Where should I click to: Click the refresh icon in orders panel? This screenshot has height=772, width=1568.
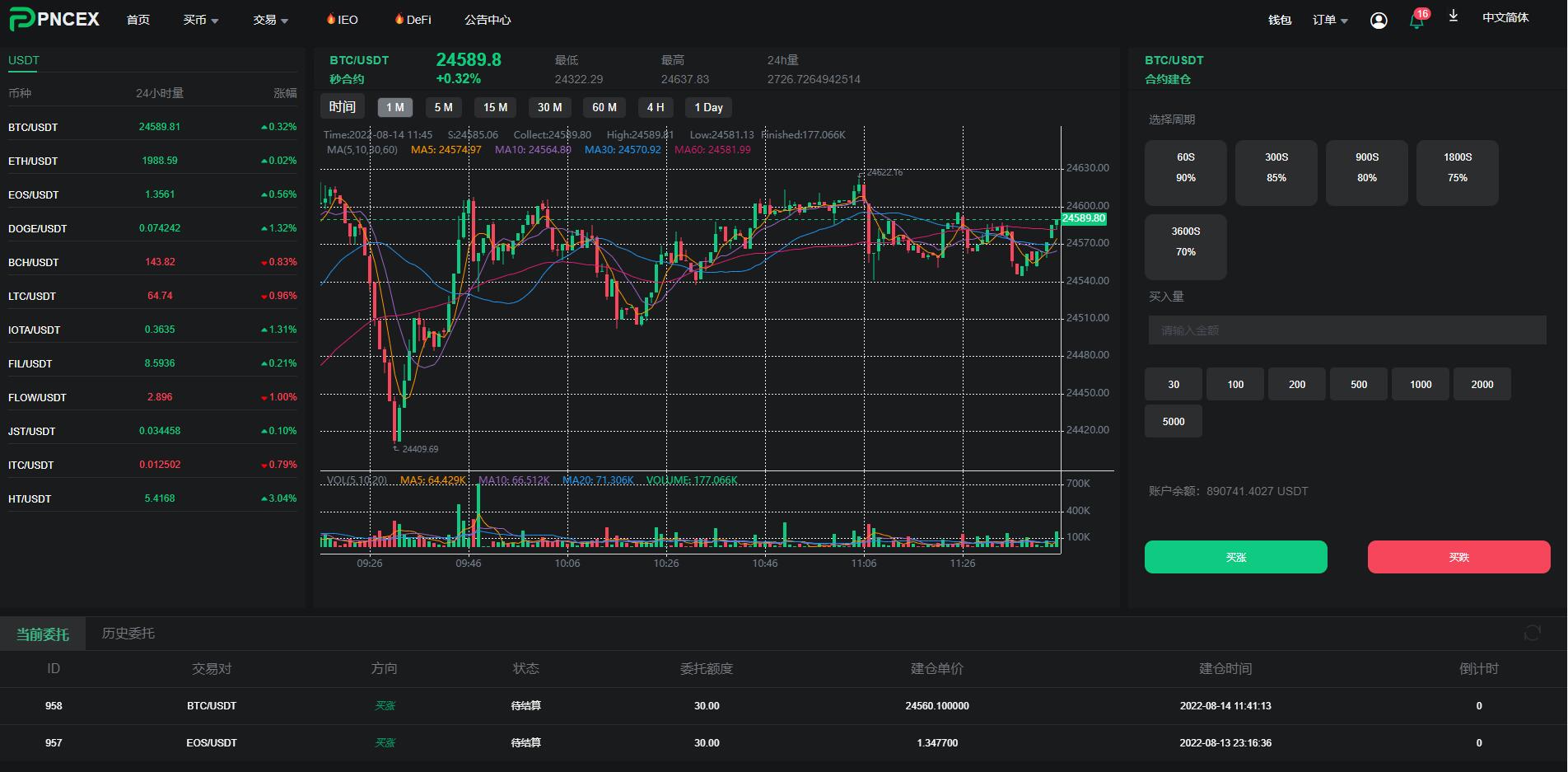click(1532, 633)
